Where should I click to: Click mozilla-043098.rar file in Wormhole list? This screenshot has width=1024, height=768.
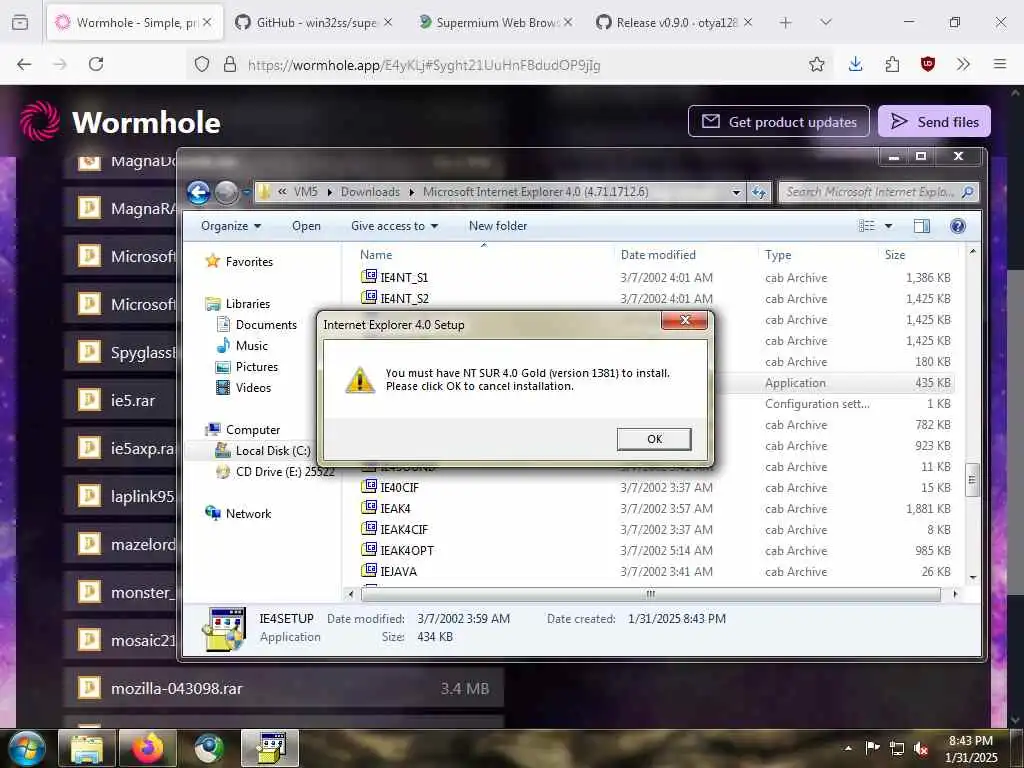click(283, 688)
